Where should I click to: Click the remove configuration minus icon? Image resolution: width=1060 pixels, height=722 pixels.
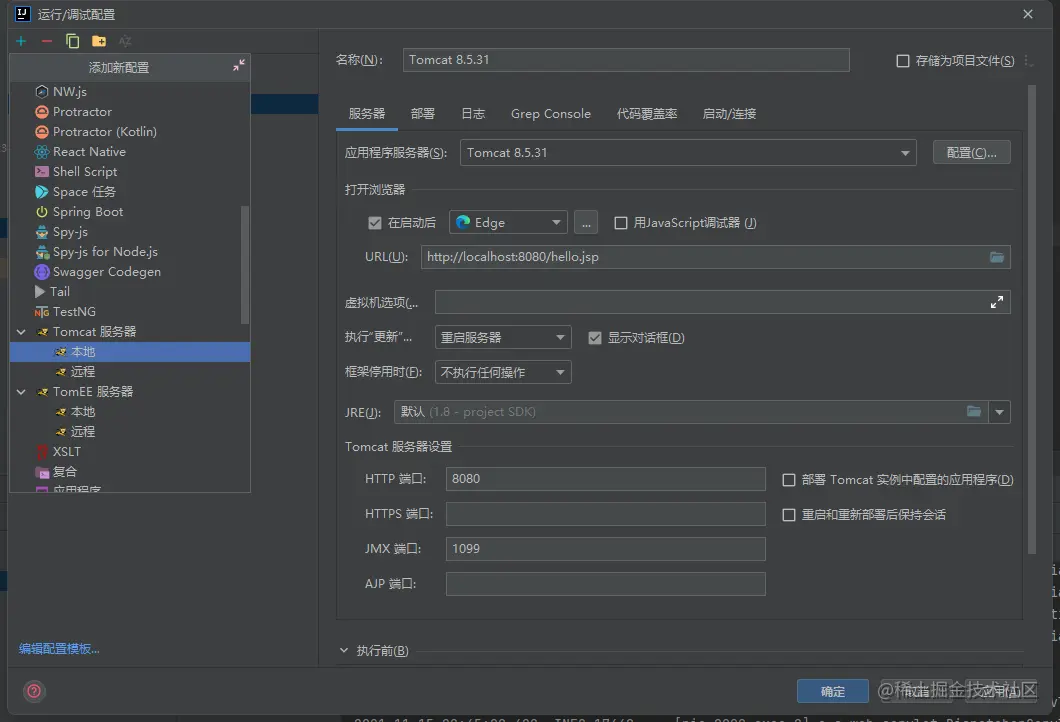click(47, 41)
